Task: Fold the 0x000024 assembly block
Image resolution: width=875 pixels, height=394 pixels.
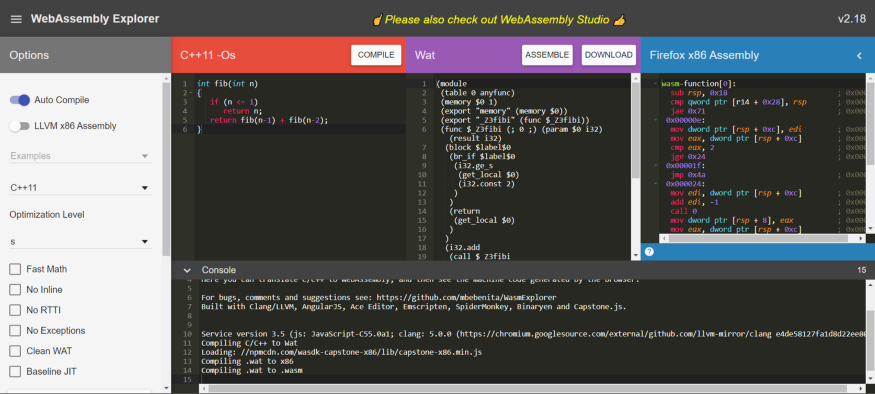Action: (657, 184)
